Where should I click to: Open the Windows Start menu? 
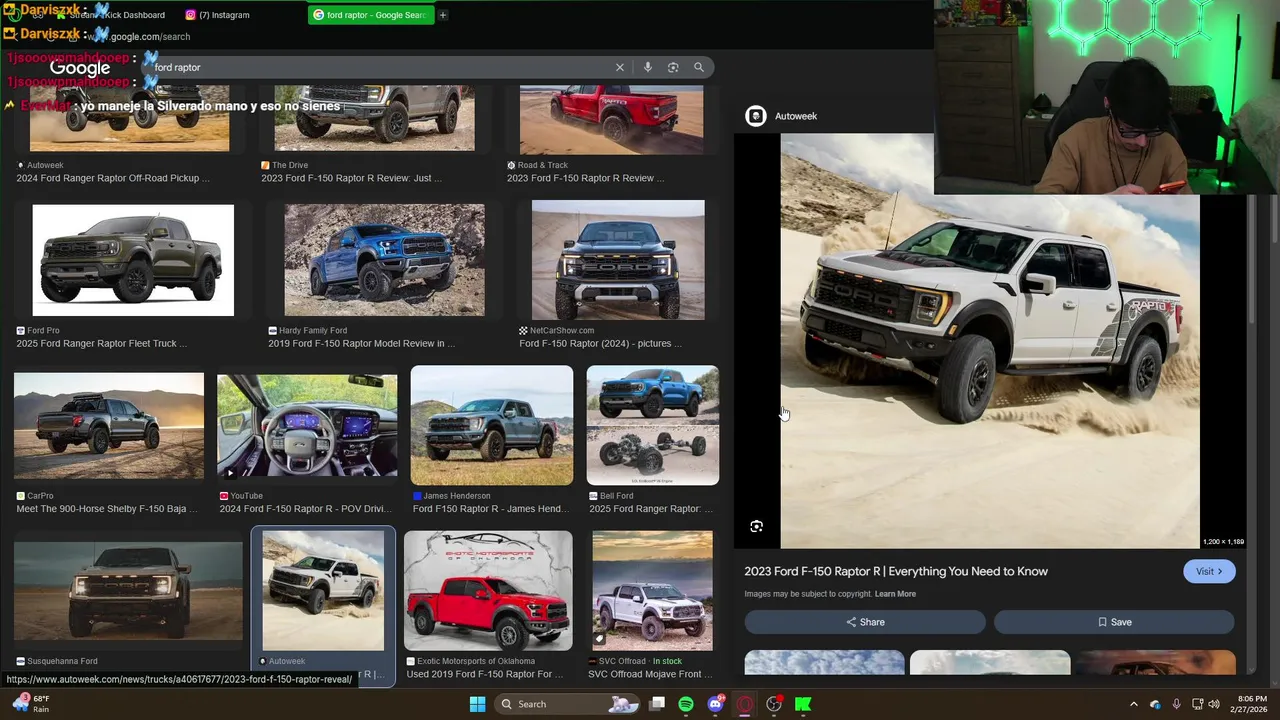click(478, 704)
